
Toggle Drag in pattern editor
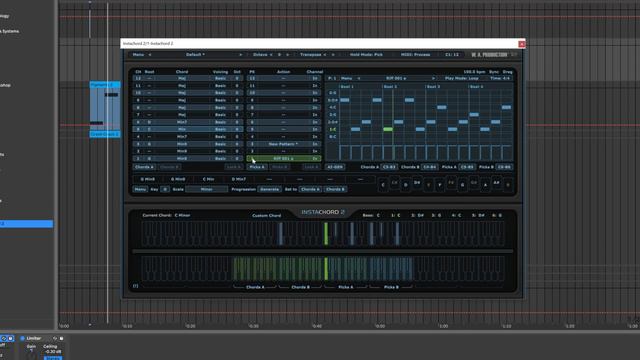click(507, 72)
